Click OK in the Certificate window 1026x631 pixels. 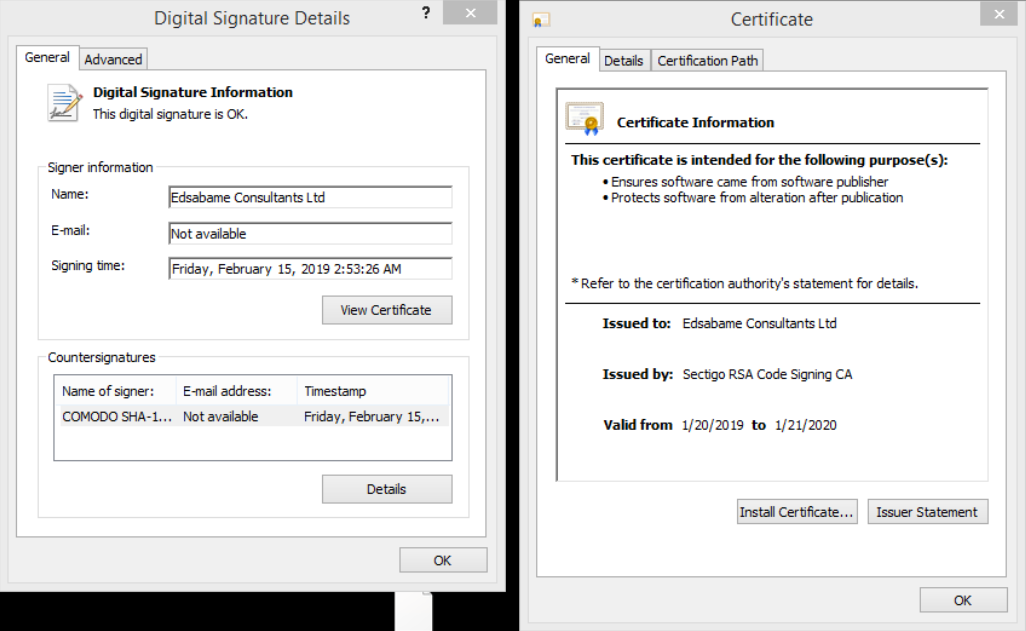coord(962,600)
